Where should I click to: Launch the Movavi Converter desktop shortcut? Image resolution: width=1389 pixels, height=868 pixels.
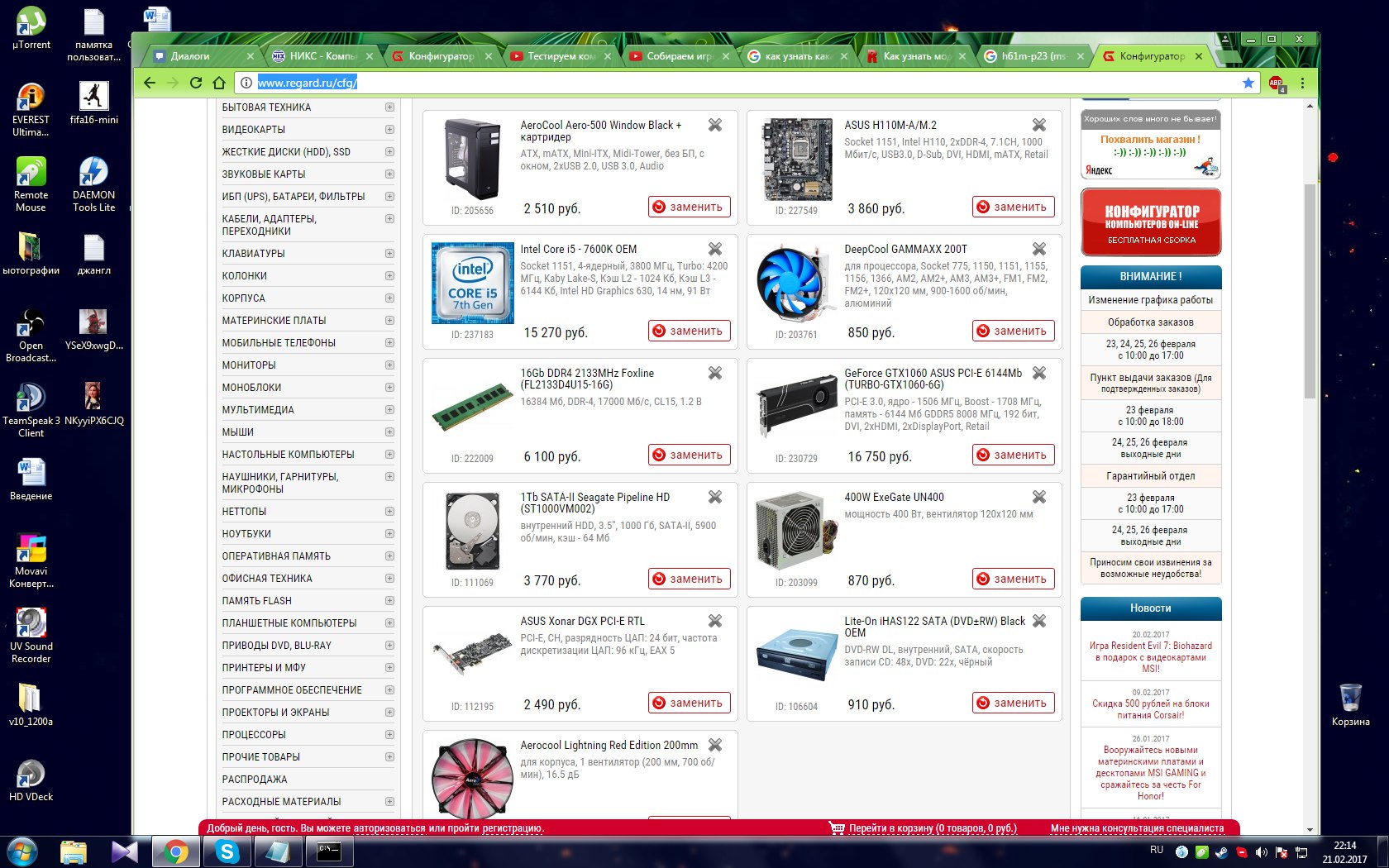[x=31, y=560]
